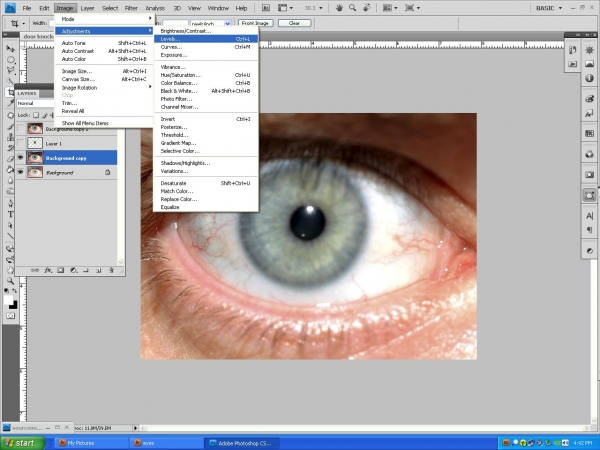The height and width of the screenshot is (450, 600).
Task: Select the Clone Stamp tool
Action: 10,137
